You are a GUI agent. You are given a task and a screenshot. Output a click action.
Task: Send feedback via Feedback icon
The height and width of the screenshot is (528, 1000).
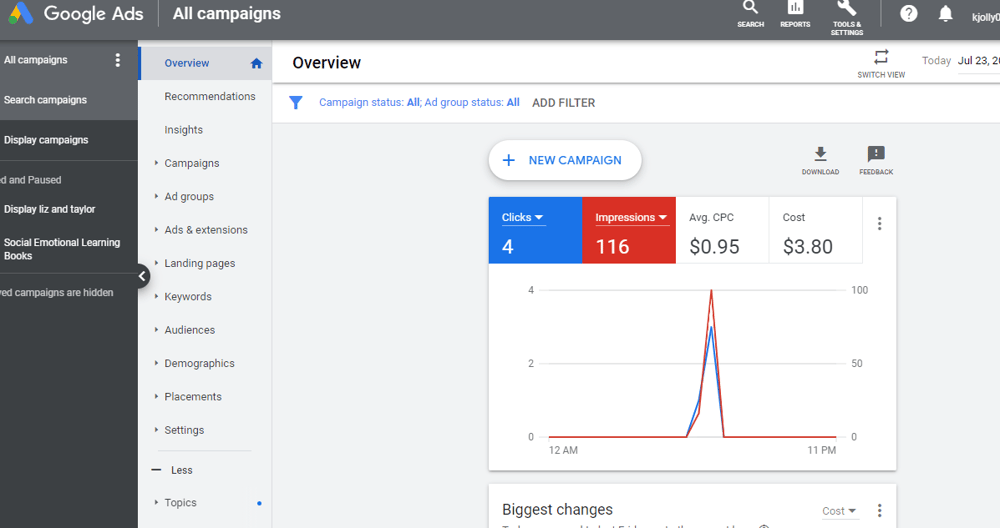876,161
